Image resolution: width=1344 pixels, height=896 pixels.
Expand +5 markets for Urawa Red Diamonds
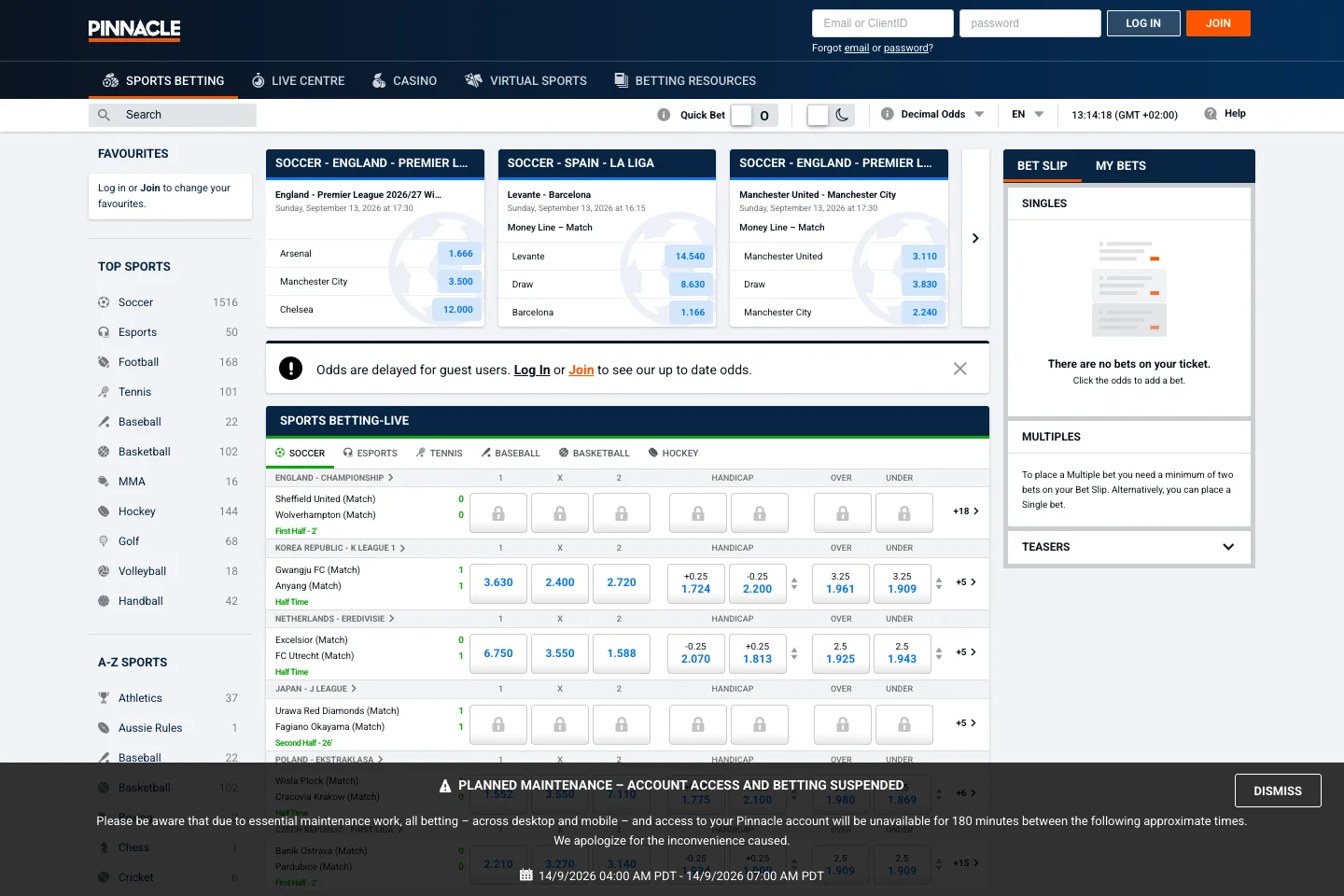(966, 723)
